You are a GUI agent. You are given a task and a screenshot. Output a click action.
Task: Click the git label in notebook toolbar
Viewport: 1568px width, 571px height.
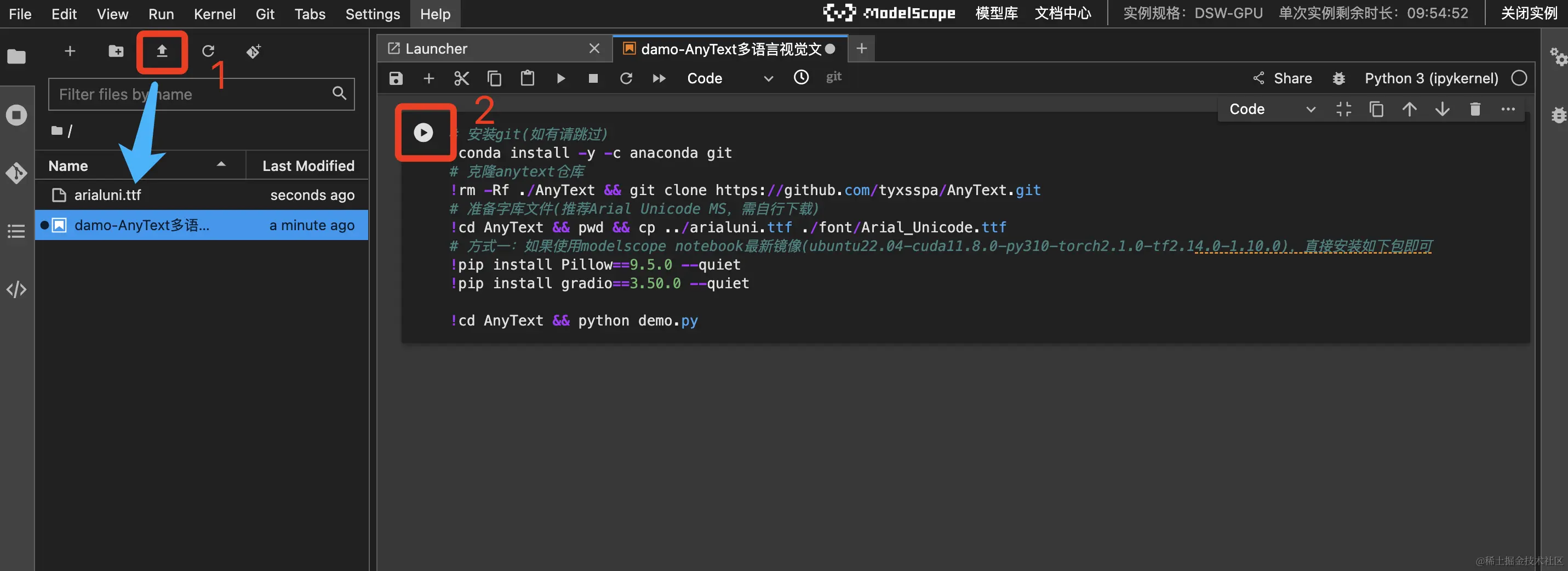click(x=834, y=77)
